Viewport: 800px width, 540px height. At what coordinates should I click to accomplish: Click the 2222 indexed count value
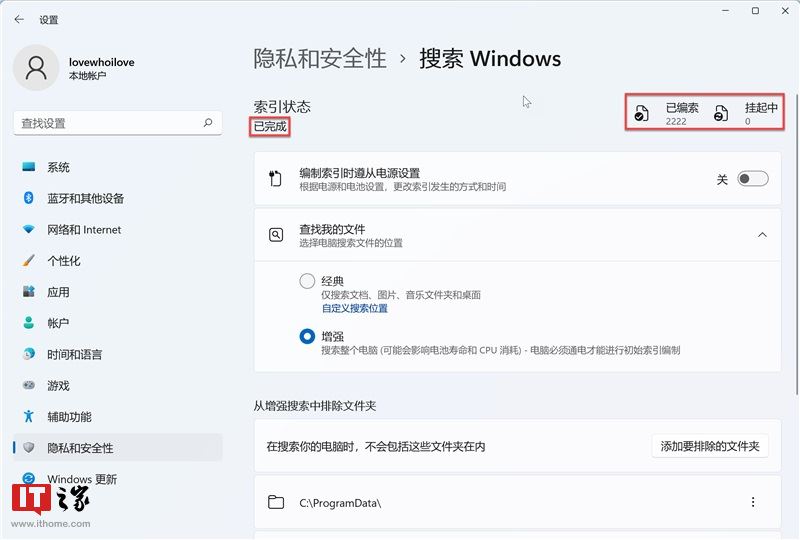676,121
